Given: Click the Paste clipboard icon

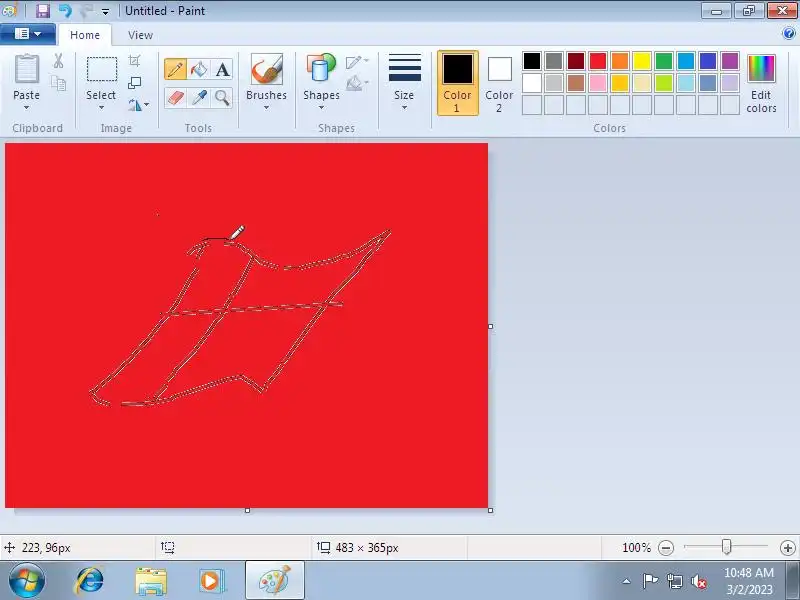Looking at the screenshot, I should pos(27,69).
